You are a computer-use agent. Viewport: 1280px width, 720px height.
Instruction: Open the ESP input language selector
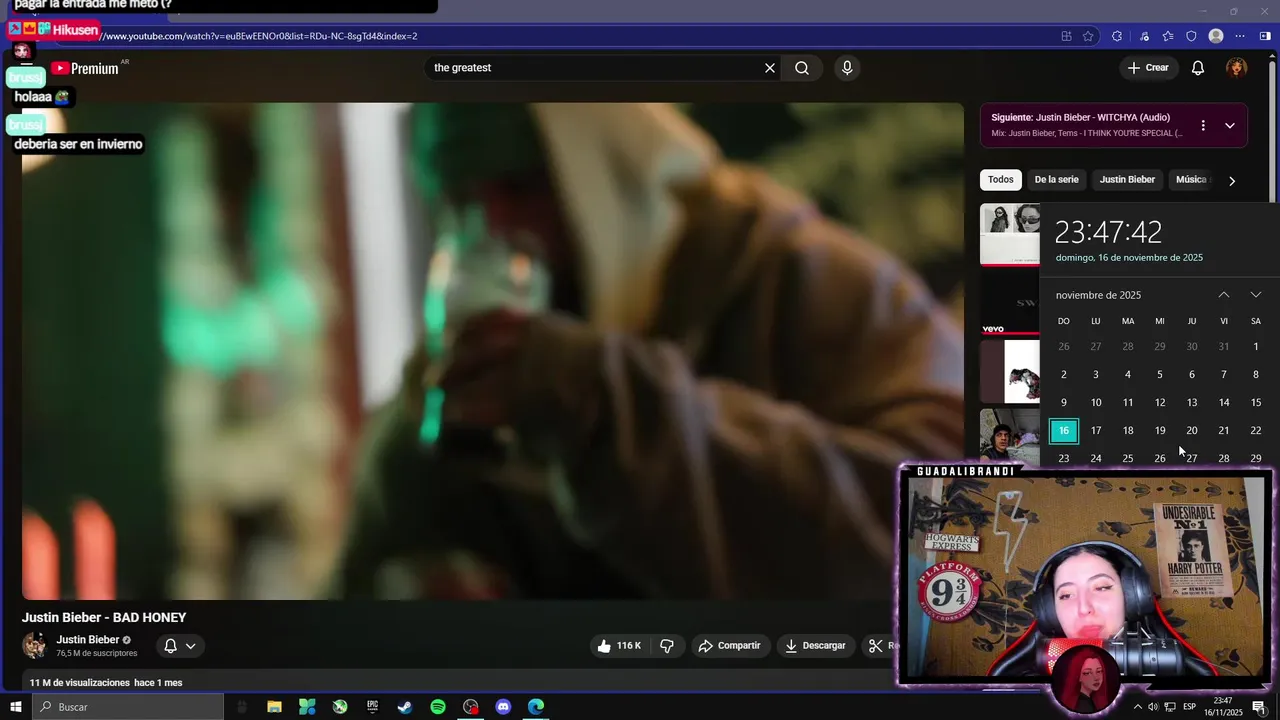tap(1189, 707)
